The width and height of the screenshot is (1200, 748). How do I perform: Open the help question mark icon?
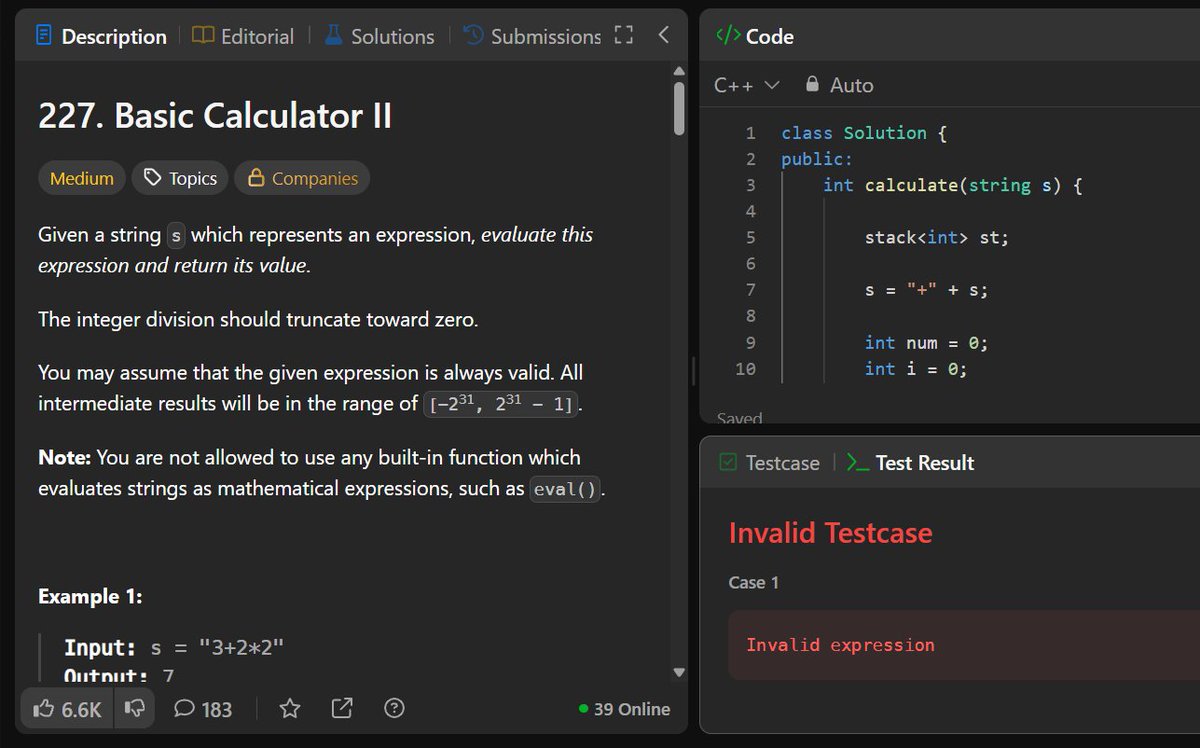coord(394,709)
